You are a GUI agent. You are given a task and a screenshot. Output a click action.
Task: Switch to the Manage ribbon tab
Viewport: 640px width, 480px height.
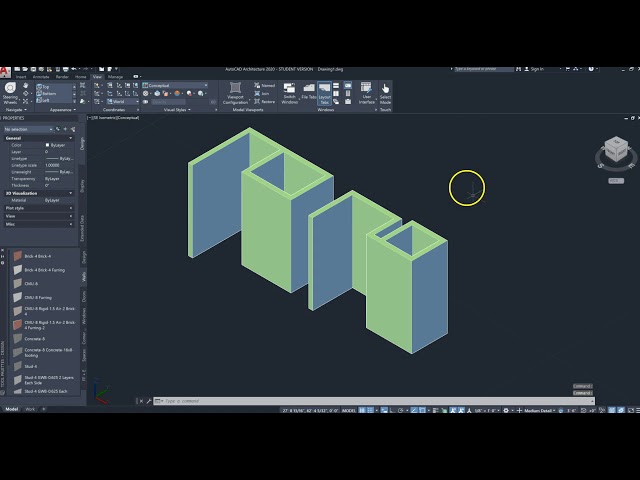pos(115,77)
